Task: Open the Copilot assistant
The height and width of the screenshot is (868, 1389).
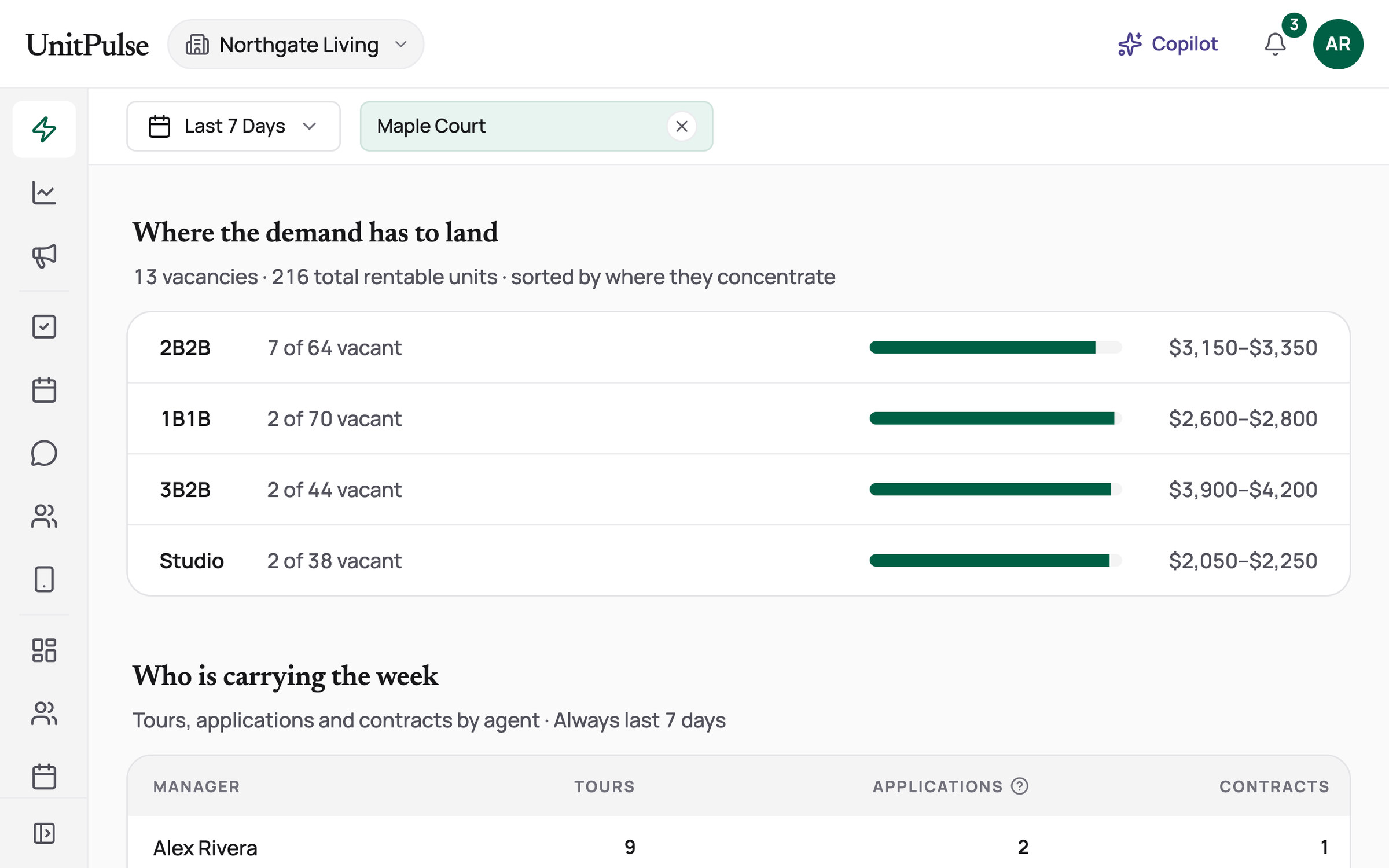Action: (1168, 44)
